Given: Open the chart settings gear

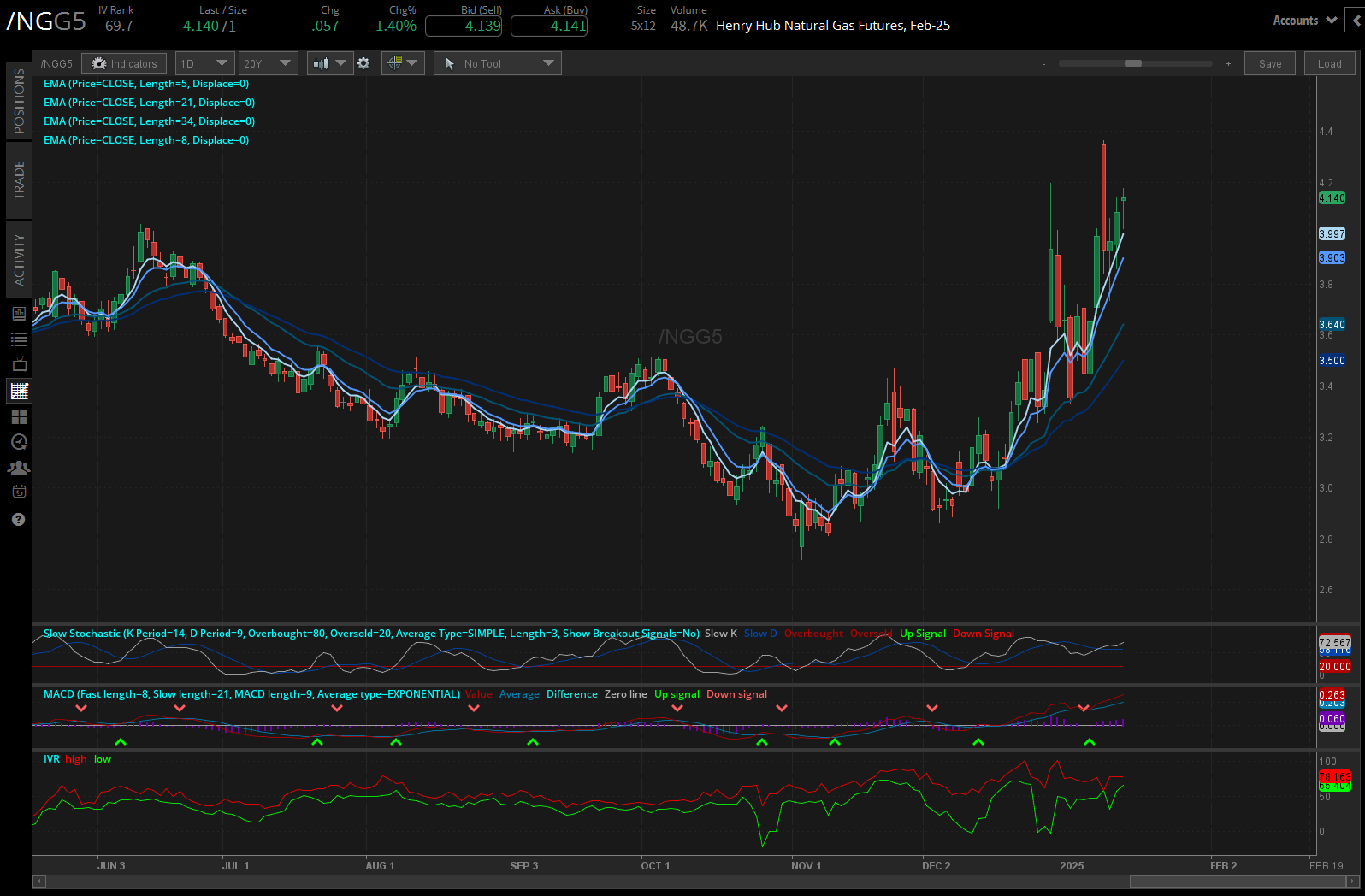Looking at the screenshot, I should (363, 63).
